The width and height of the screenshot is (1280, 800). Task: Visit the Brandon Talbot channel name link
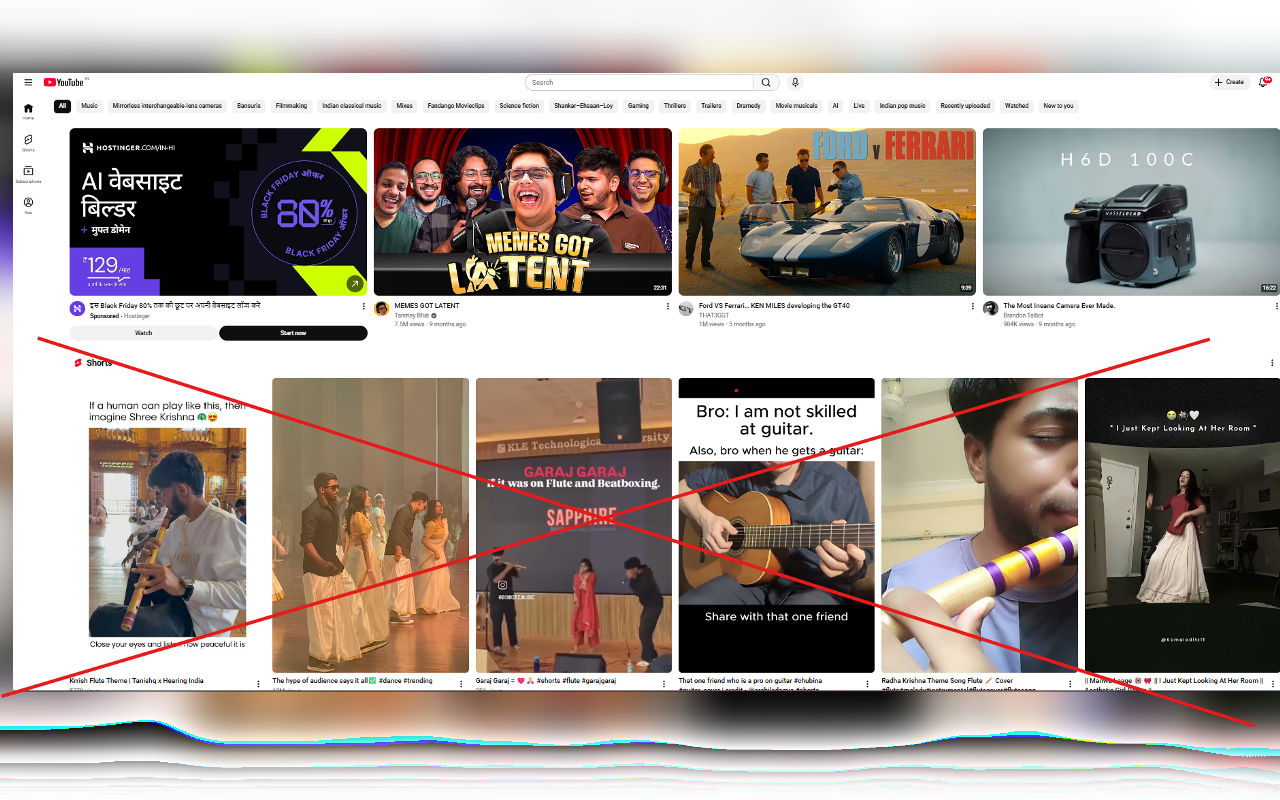(1024, 315)
